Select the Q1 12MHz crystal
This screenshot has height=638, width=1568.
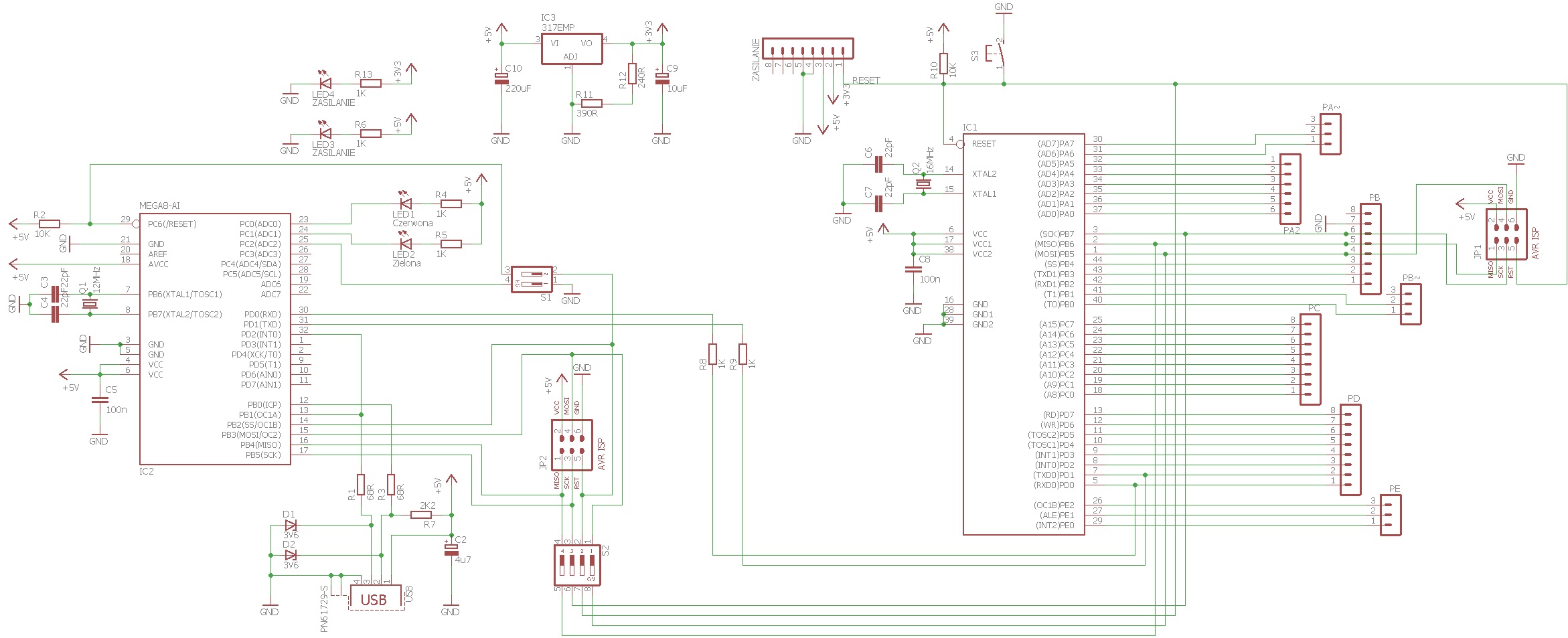point(90,305)
